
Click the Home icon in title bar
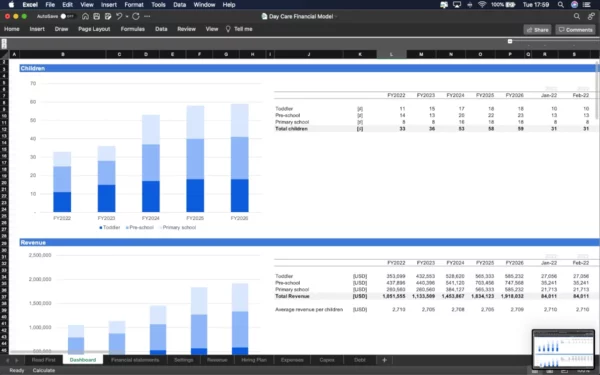coord(85,16)
